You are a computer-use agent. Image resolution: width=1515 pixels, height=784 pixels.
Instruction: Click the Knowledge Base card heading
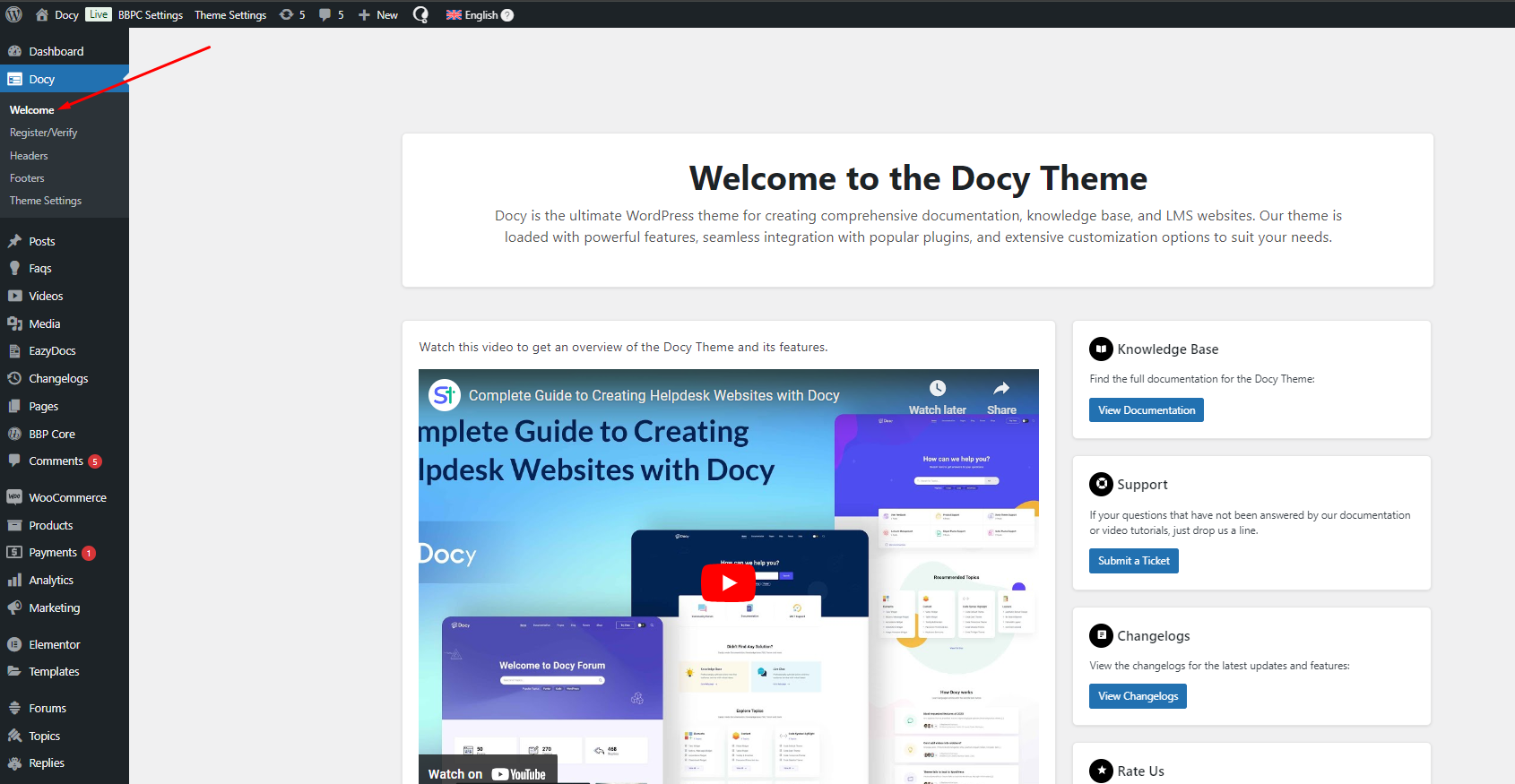point(1168,349)
